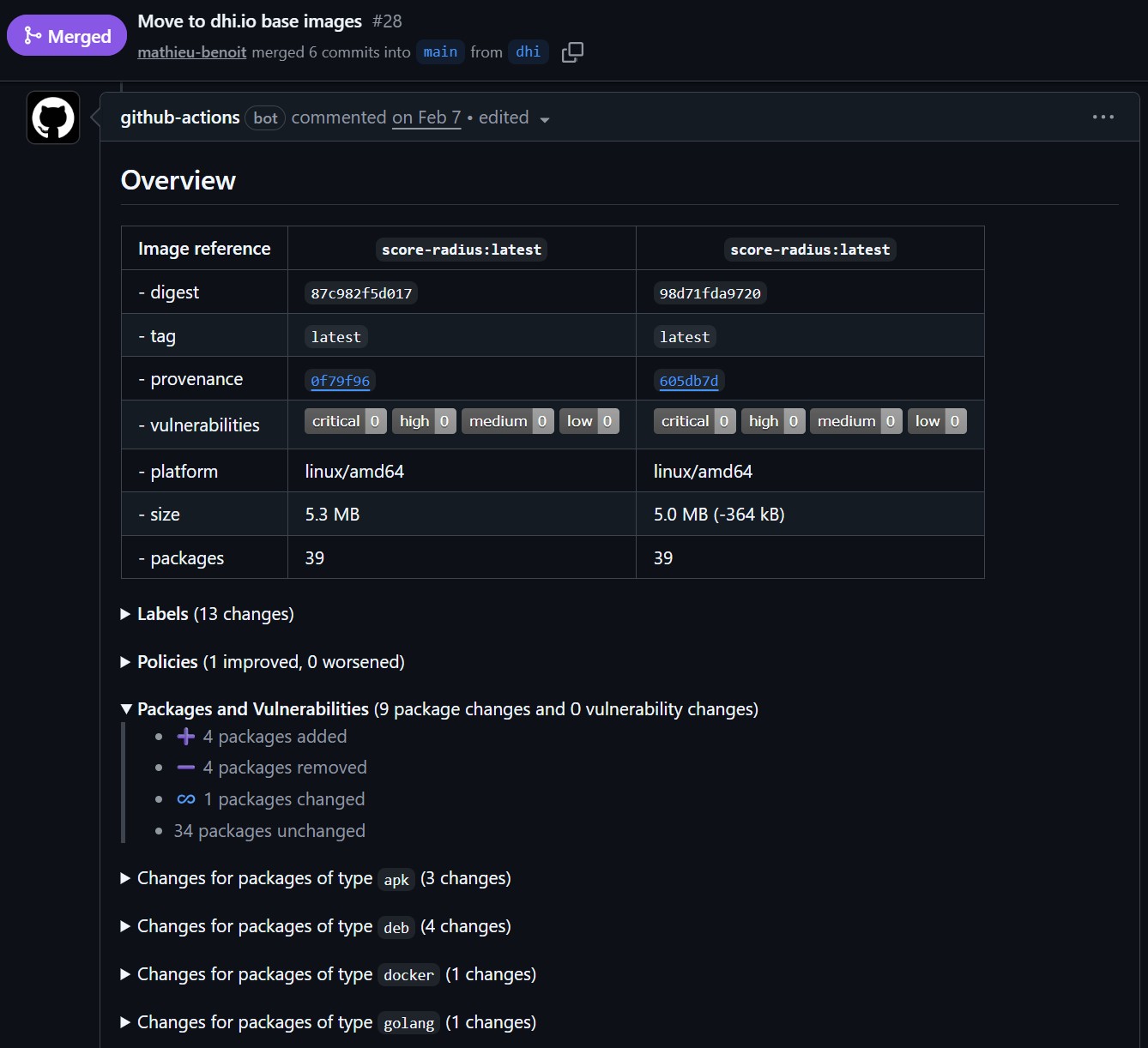
Task: Open the edited history dropdown arrow
Action: 545,119
